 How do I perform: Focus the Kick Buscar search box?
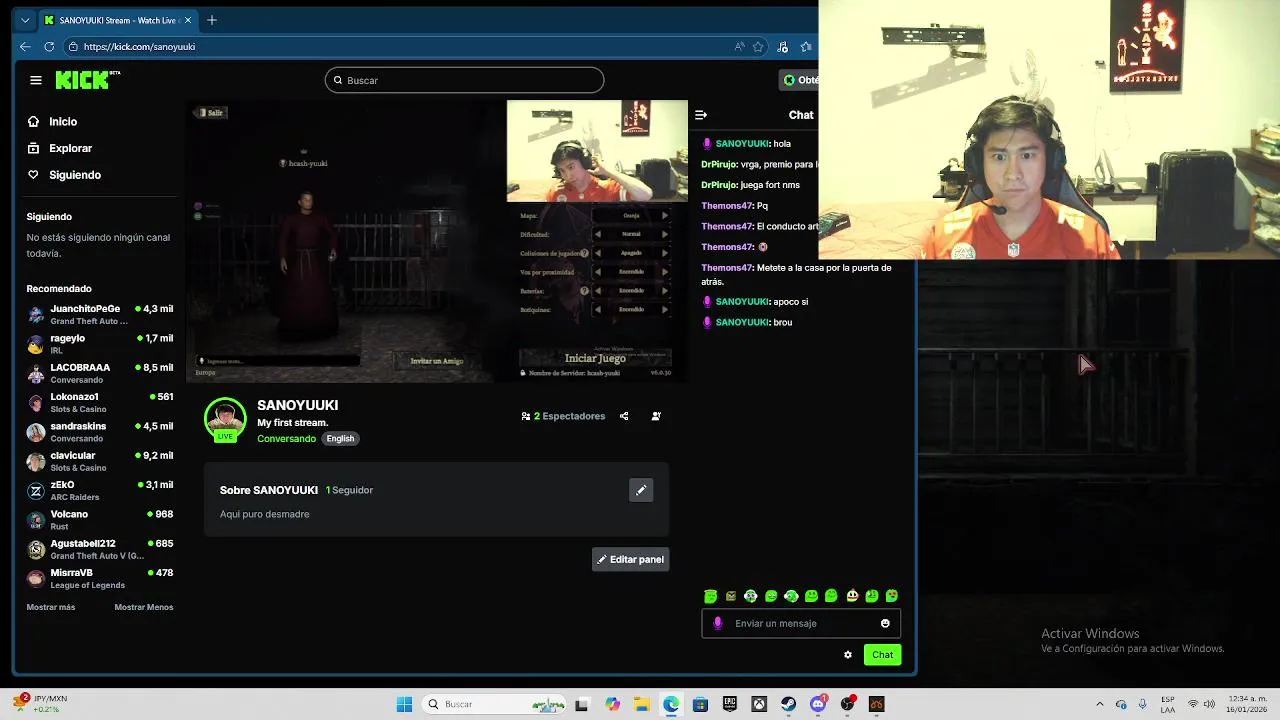464,80
